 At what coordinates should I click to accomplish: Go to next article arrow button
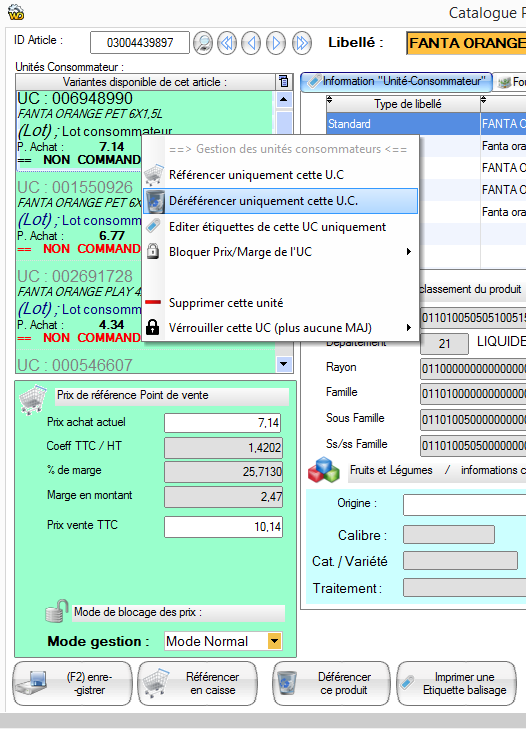click(x=276, y=43)
